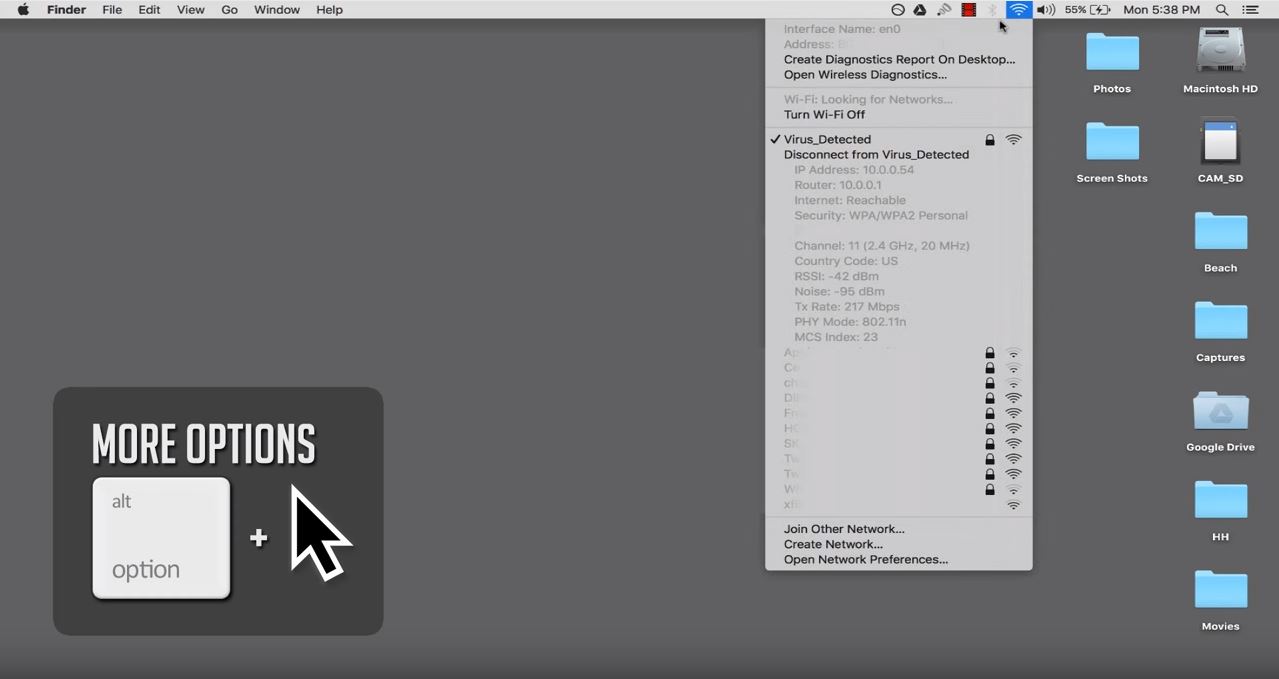Open the Go menu
Image resolution: width=1279 pixels, height=679 pixels.
pos(229,10)
